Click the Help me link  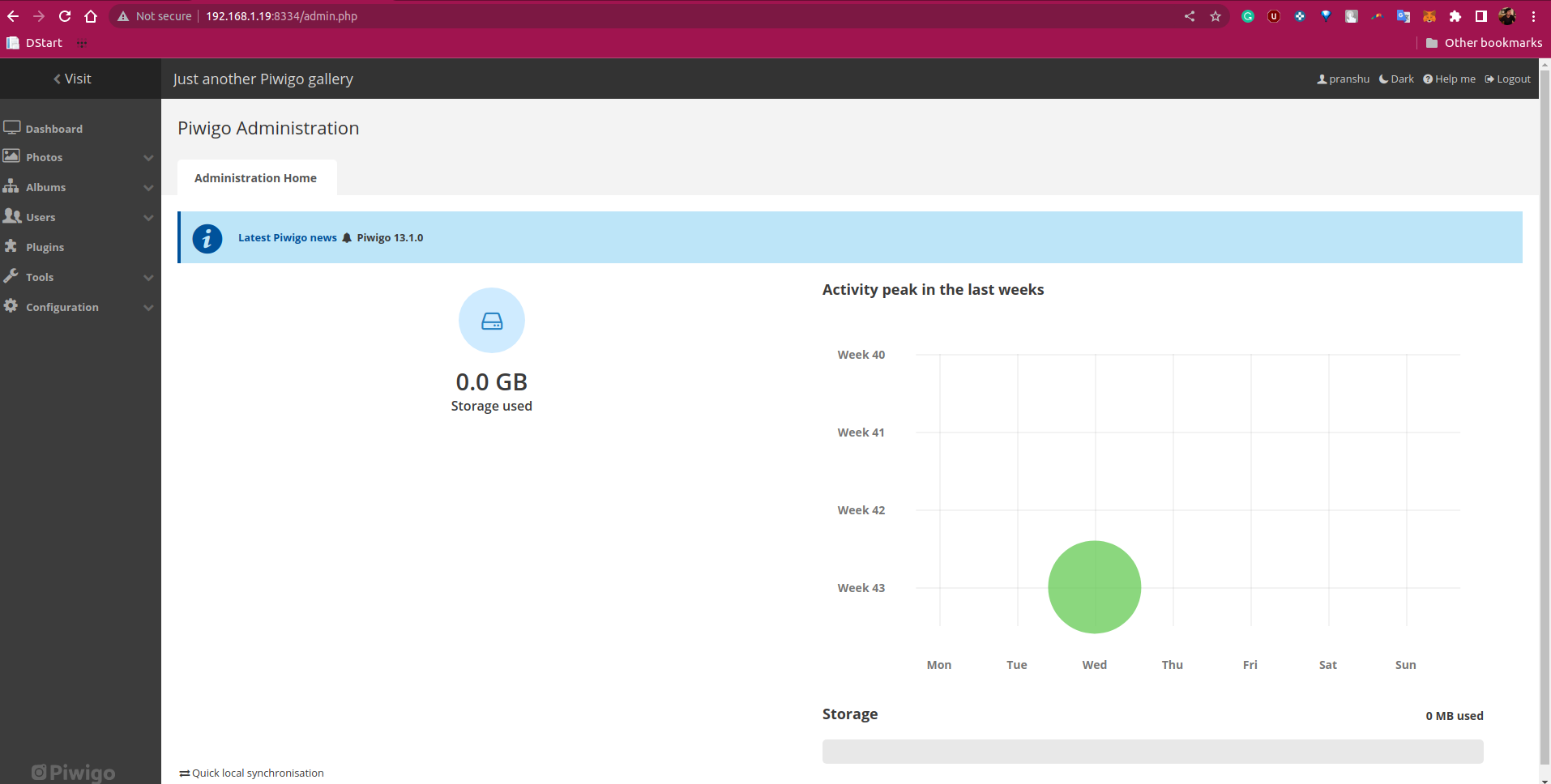click(x=1449, y=79)
